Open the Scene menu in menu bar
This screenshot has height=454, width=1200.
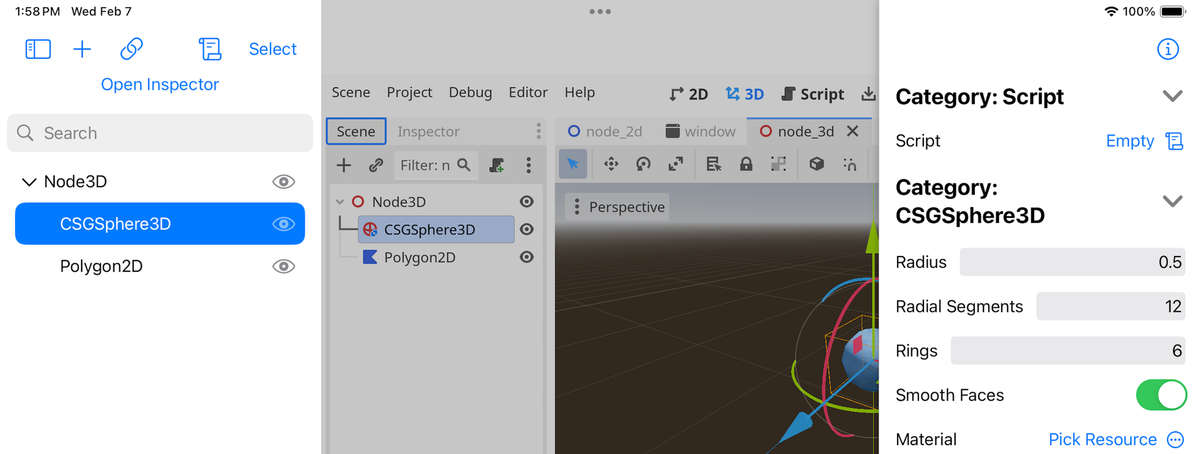(351, 92)
